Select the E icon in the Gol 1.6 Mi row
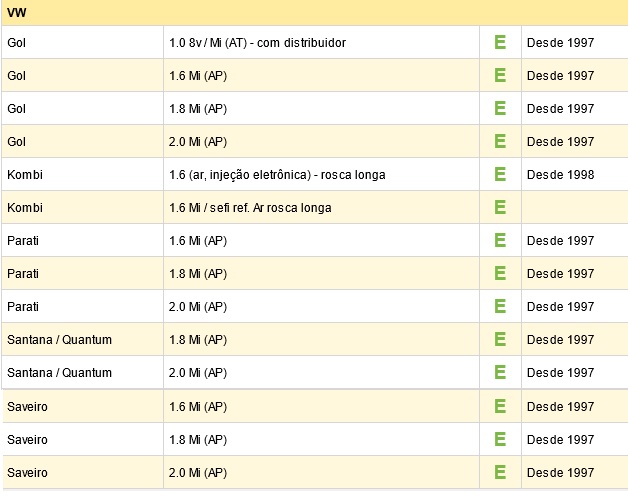 click(x=500, y=75)
